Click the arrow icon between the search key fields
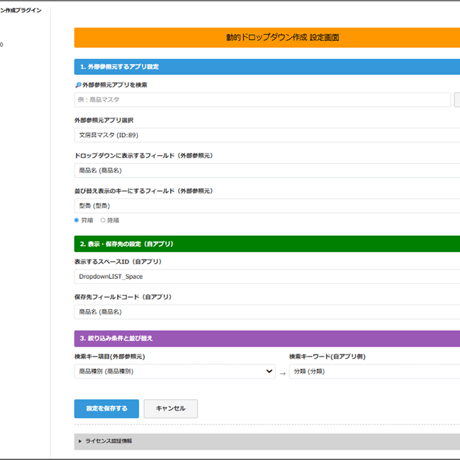The width and height of the screenshot is (460, 460). (283, 374)
